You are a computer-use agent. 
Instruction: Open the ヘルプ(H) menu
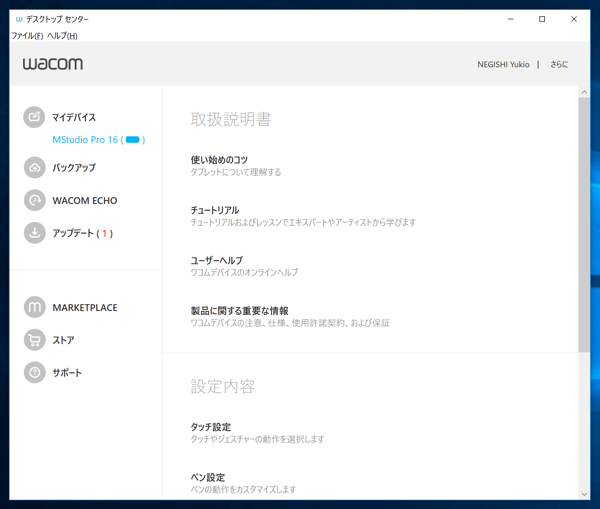point(62,36)
